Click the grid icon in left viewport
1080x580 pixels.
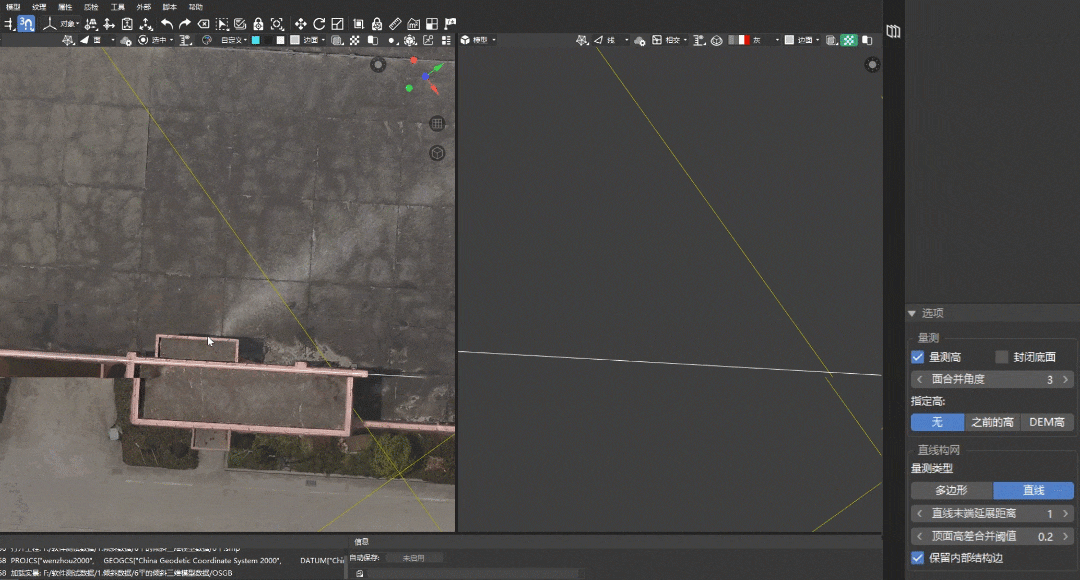click(x=437, y=124)
